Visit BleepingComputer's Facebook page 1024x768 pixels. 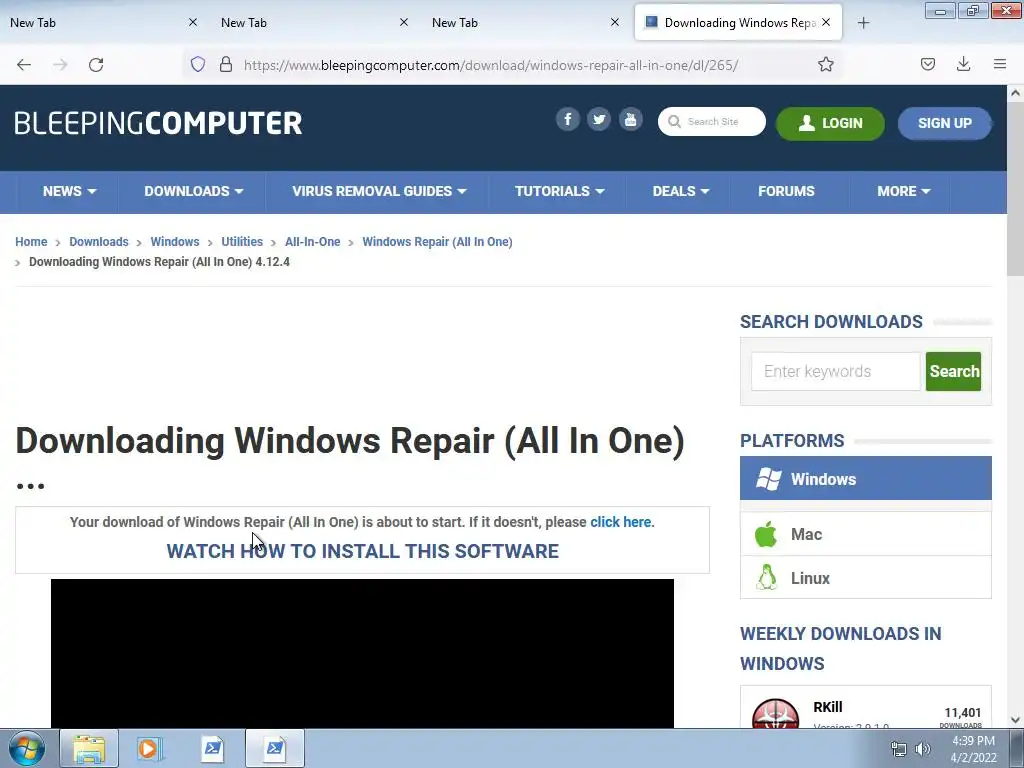tap(568, 120)
